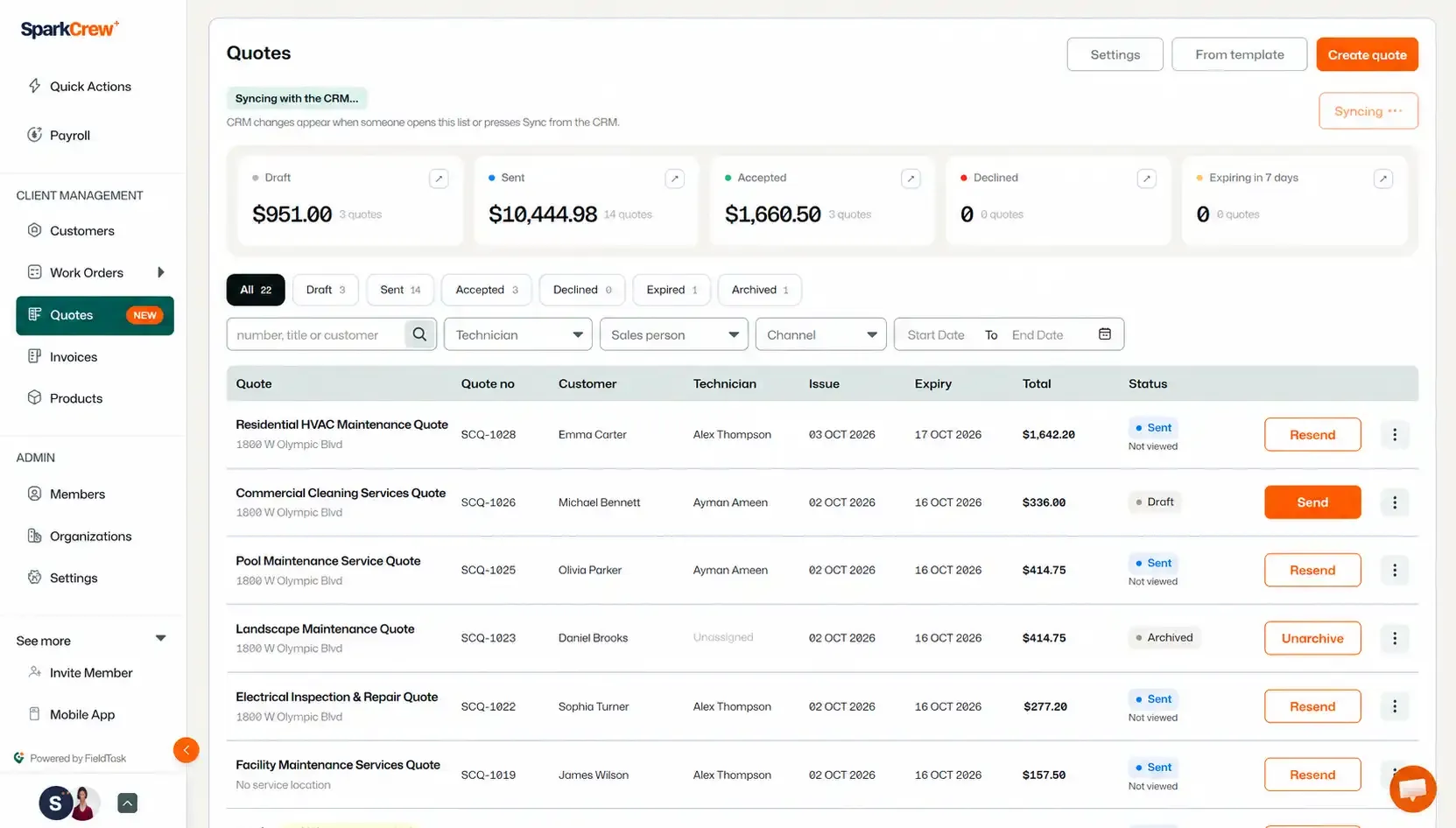Open the Payroll sidebar icon
1456x828 pixels.
[x=35, y=135]
